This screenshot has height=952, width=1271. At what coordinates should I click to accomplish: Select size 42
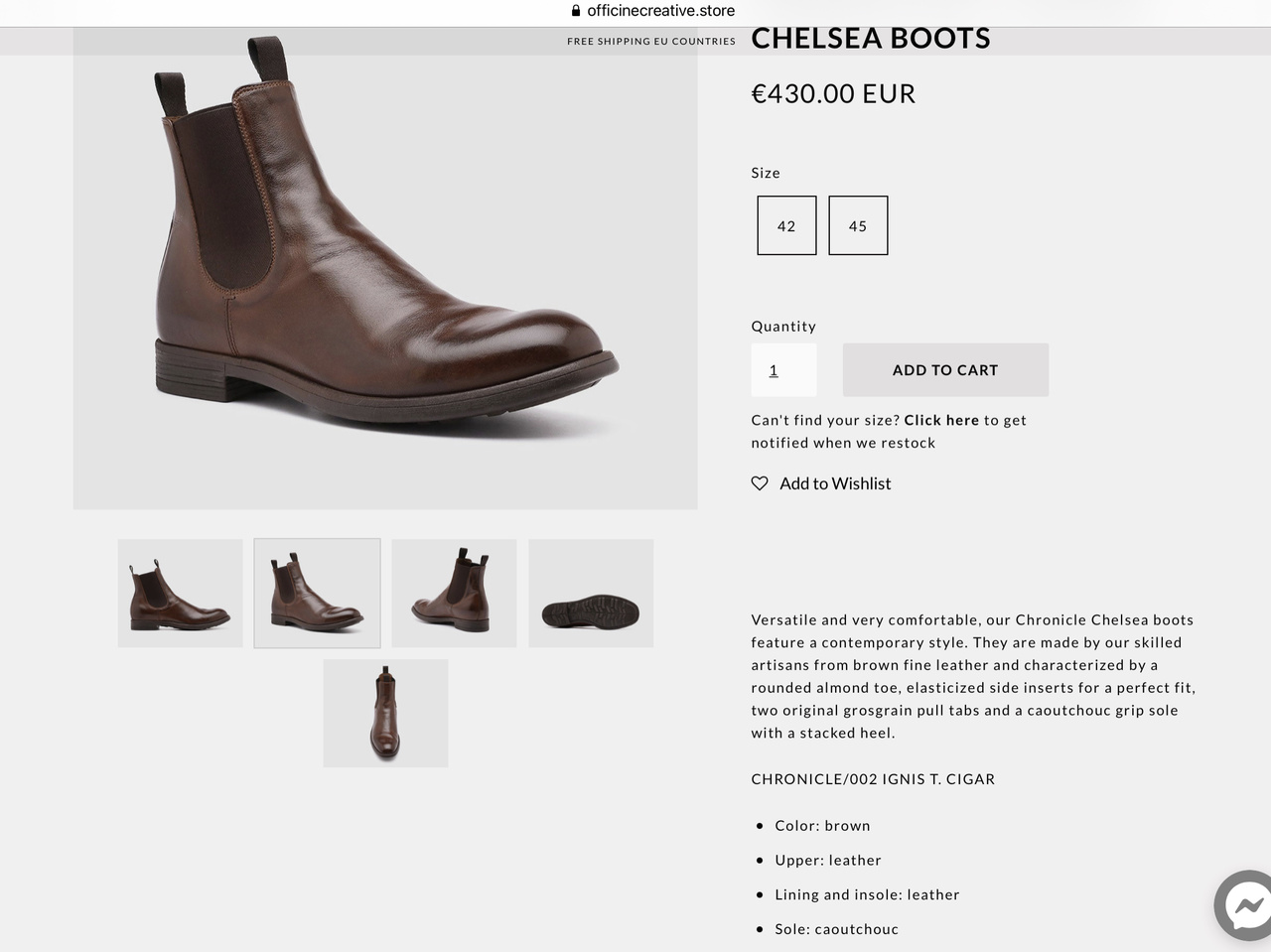point(786,225)
